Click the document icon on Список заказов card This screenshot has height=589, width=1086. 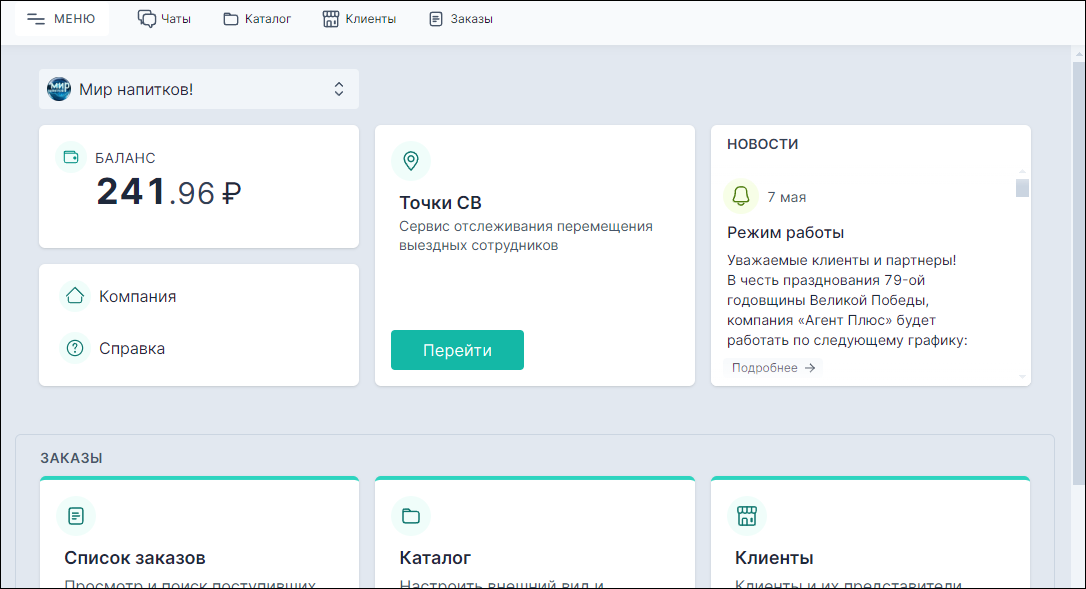(x=76, y=516)
